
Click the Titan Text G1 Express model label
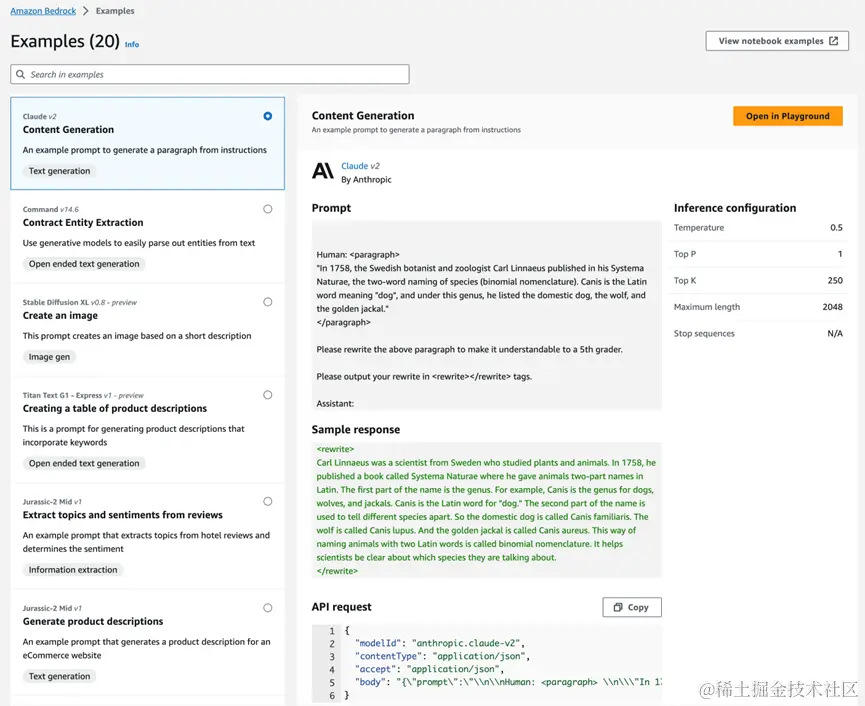coord(83,395)
